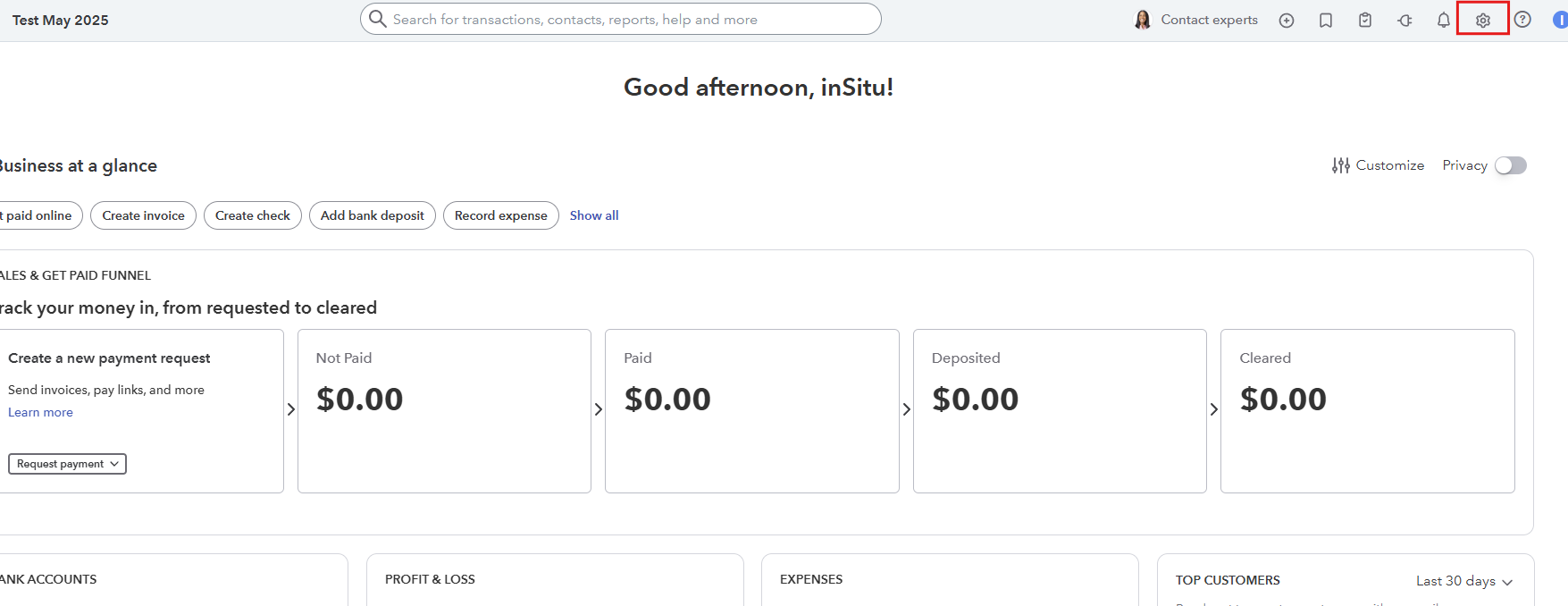Click the Add bank deposit shortcut
Viewport: 1568px width, 606px height.
coord(373,215)
